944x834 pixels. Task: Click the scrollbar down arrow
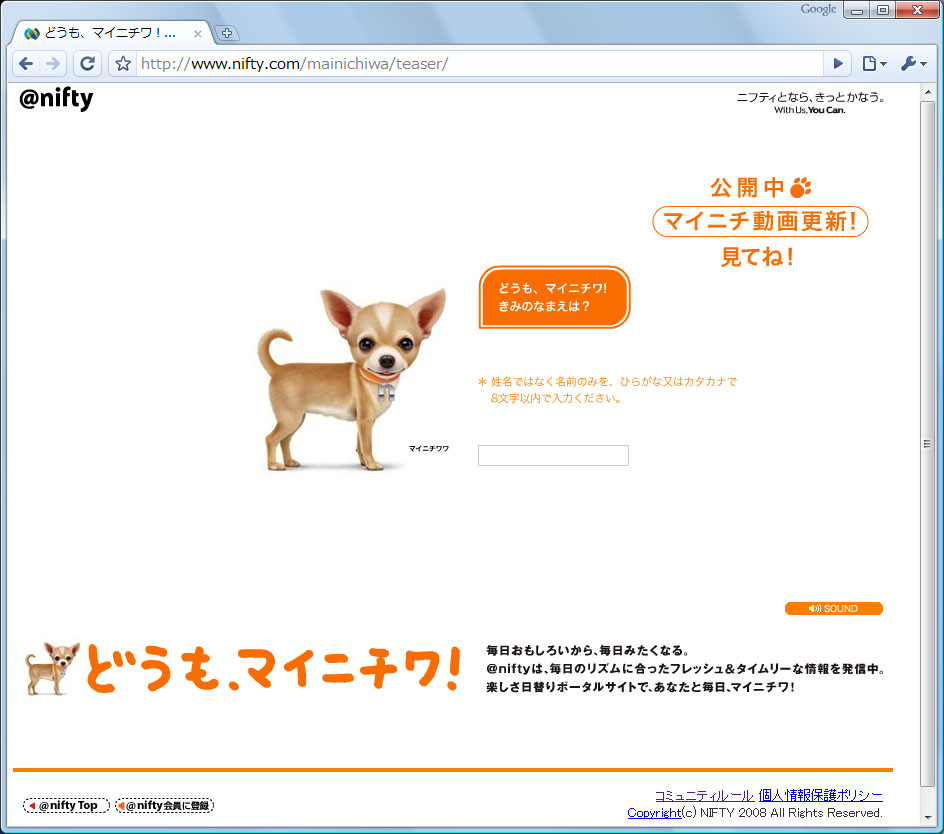(x=928, y=817)
